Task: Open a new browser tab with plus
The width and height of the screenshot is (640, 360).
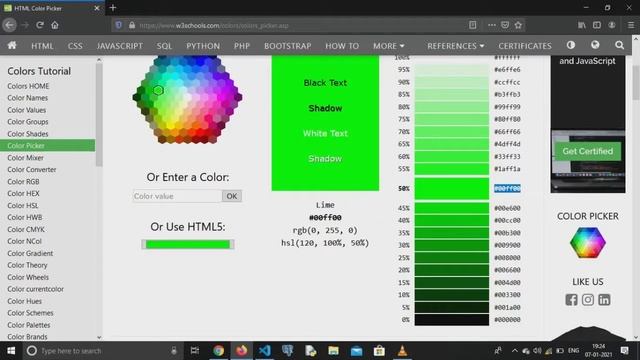Action: coord(113,7)
